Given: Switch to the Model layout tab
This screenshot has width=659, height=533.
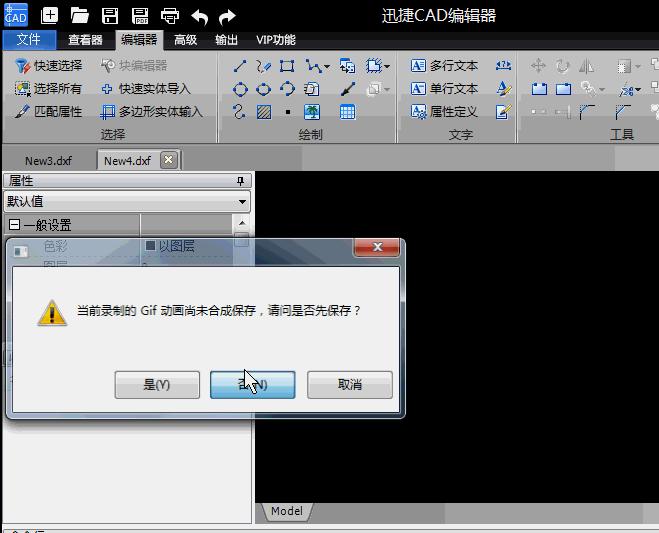Looking at the screenshot, I should click(x=287, y=511).
